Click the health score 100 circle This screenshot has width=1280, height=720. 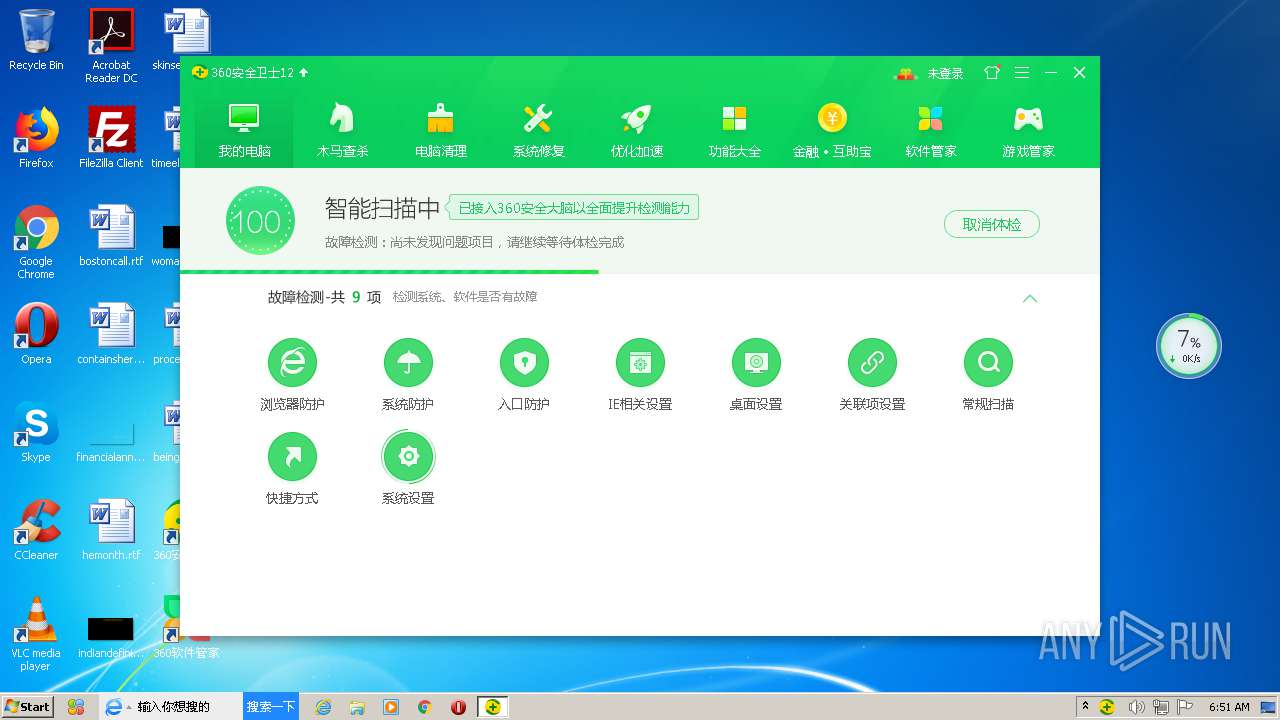(x=260, y=221)
